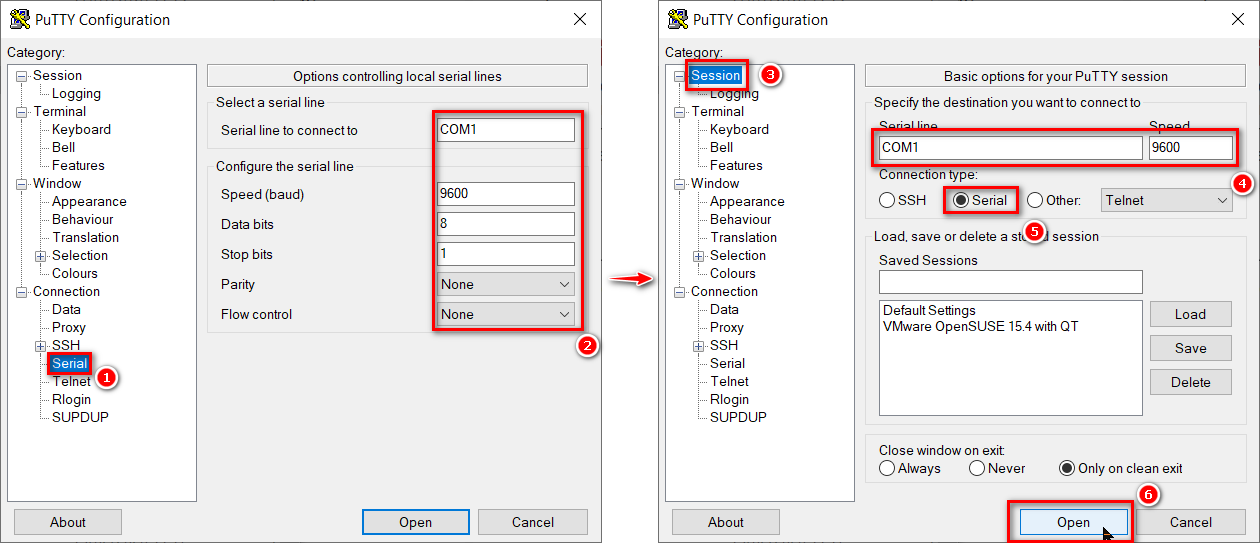Expand Selection node in left window tree
1260x543 pixels.
pos(41,256)
